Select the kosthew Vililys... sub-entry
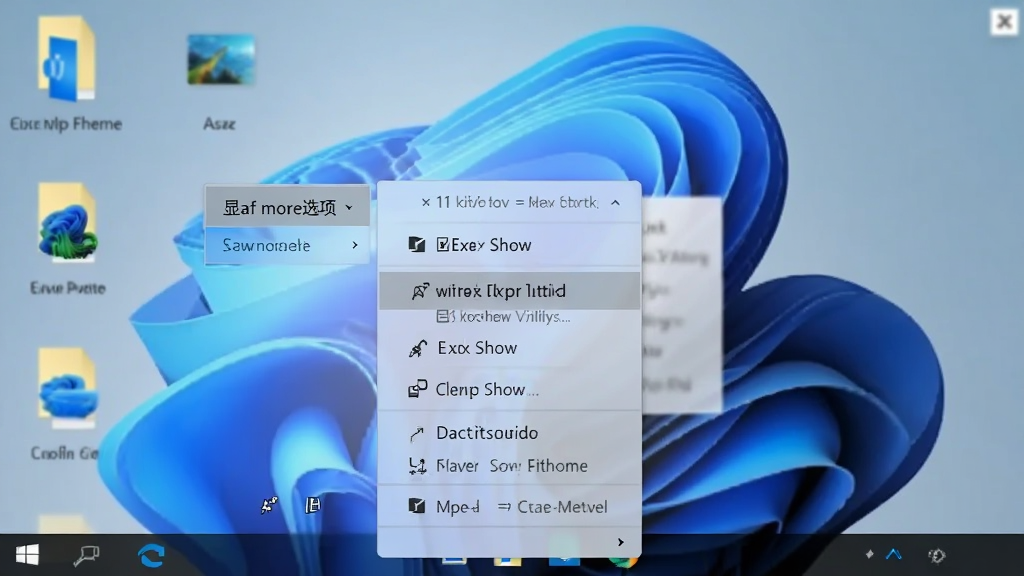 click(504, 317)
